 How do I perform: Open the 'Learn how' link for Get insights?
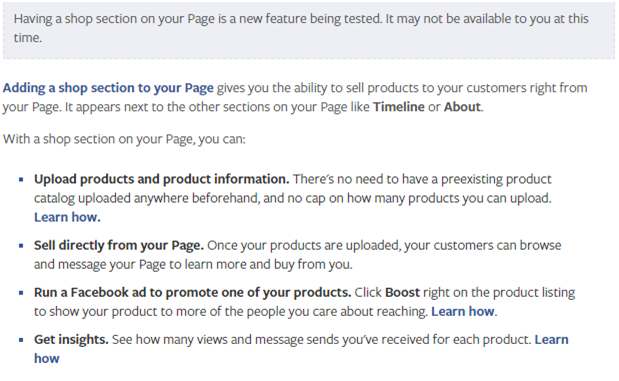click(551, 339)
